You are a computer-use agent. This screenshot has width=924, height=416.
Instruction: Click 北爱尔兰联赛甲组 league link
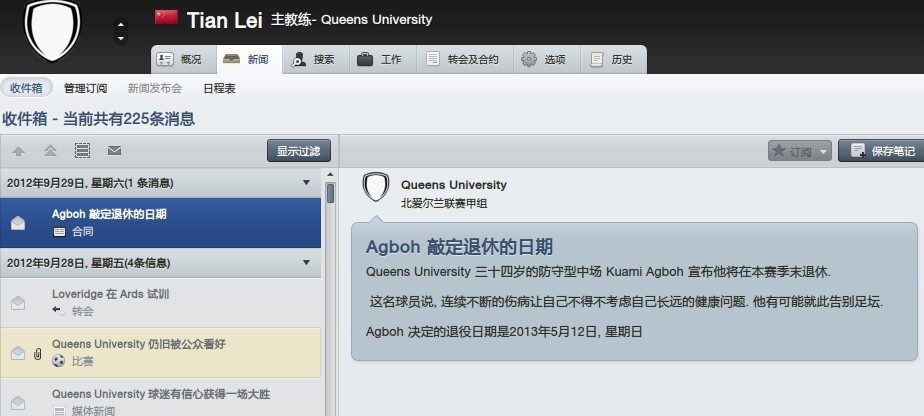tap(444, 203)
